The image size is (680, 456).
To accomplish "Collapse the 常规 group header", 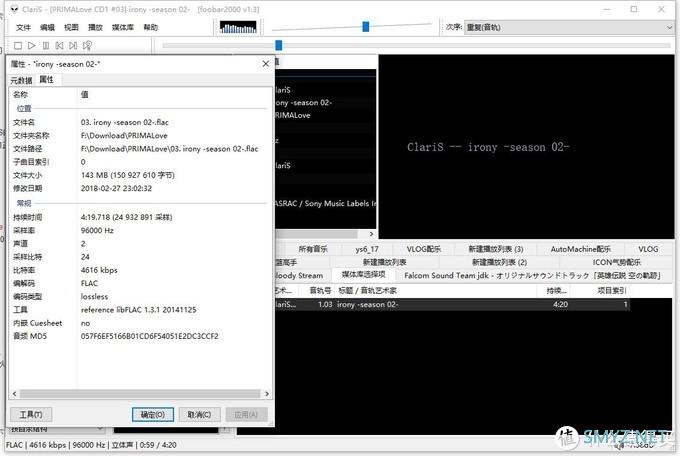I will click(24, 203).
